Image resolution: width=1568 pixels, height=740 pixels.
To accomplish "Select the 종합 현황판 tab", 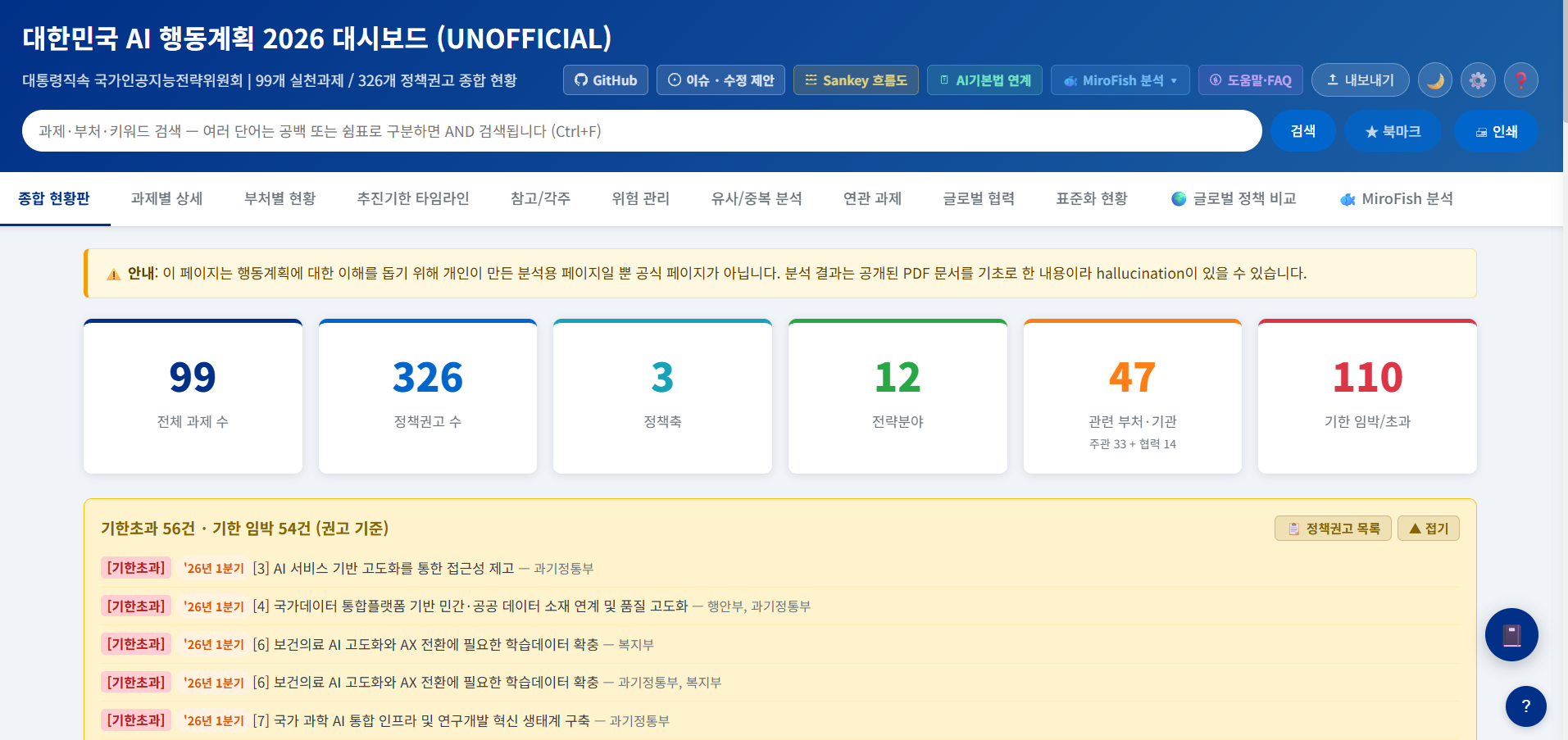I will click(54, 198).
